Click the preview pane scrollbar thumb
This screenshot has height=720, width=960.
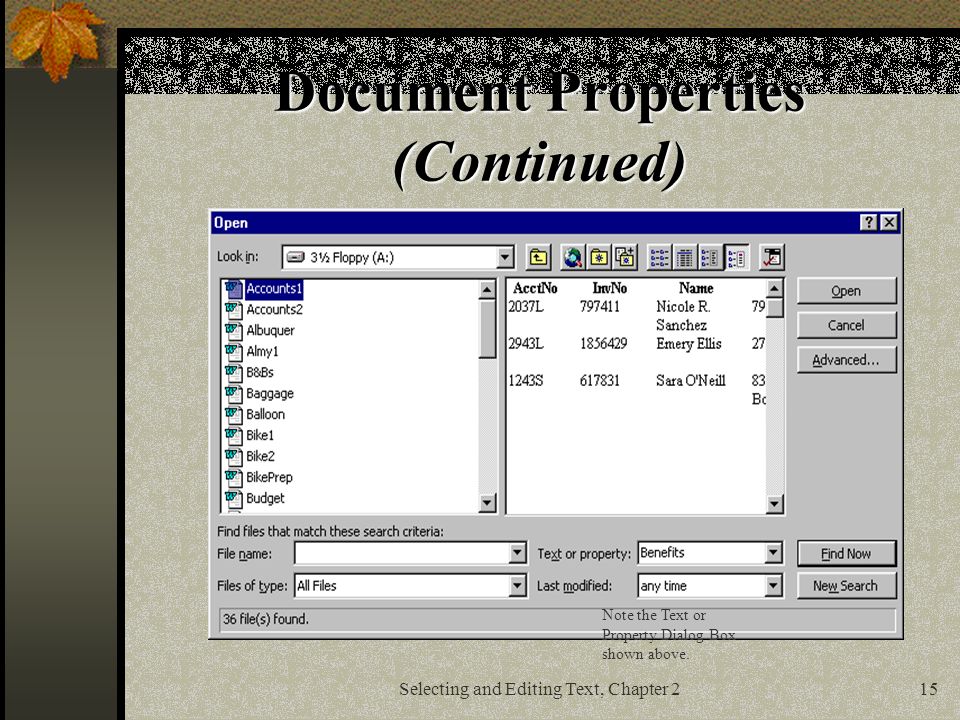774,307
